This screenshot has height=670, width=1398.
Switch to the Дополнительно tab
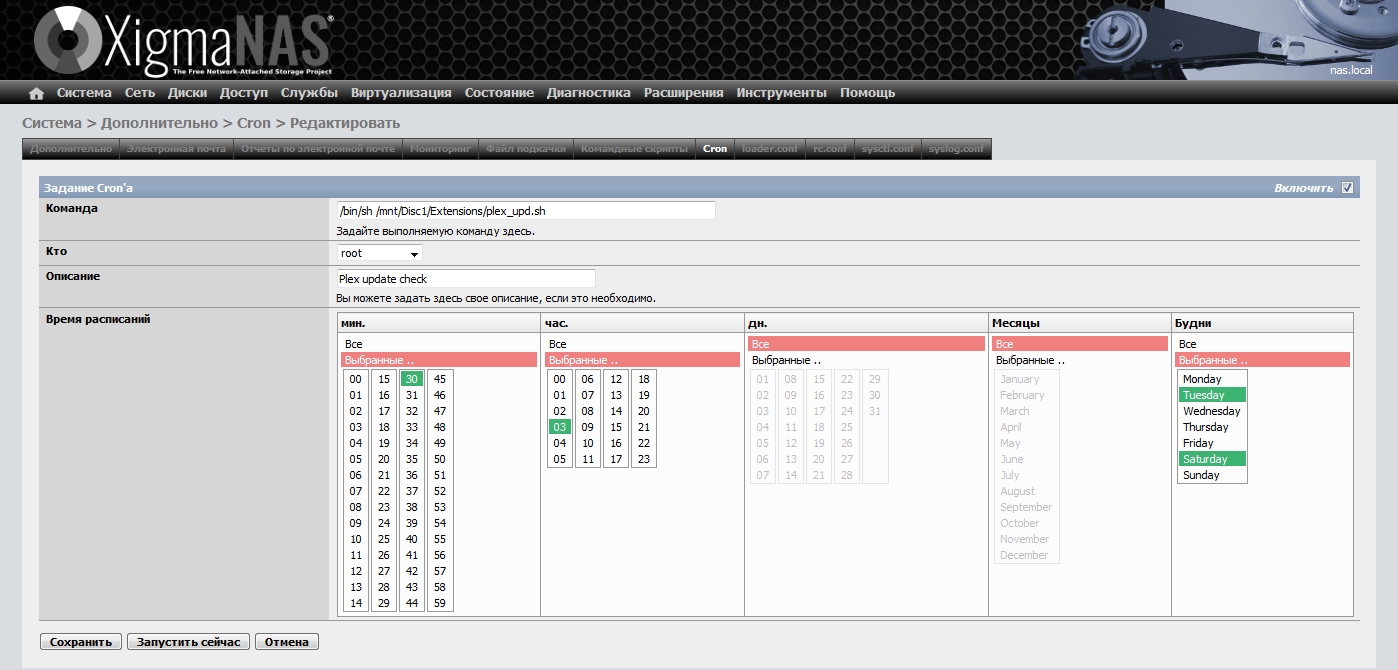71,149
